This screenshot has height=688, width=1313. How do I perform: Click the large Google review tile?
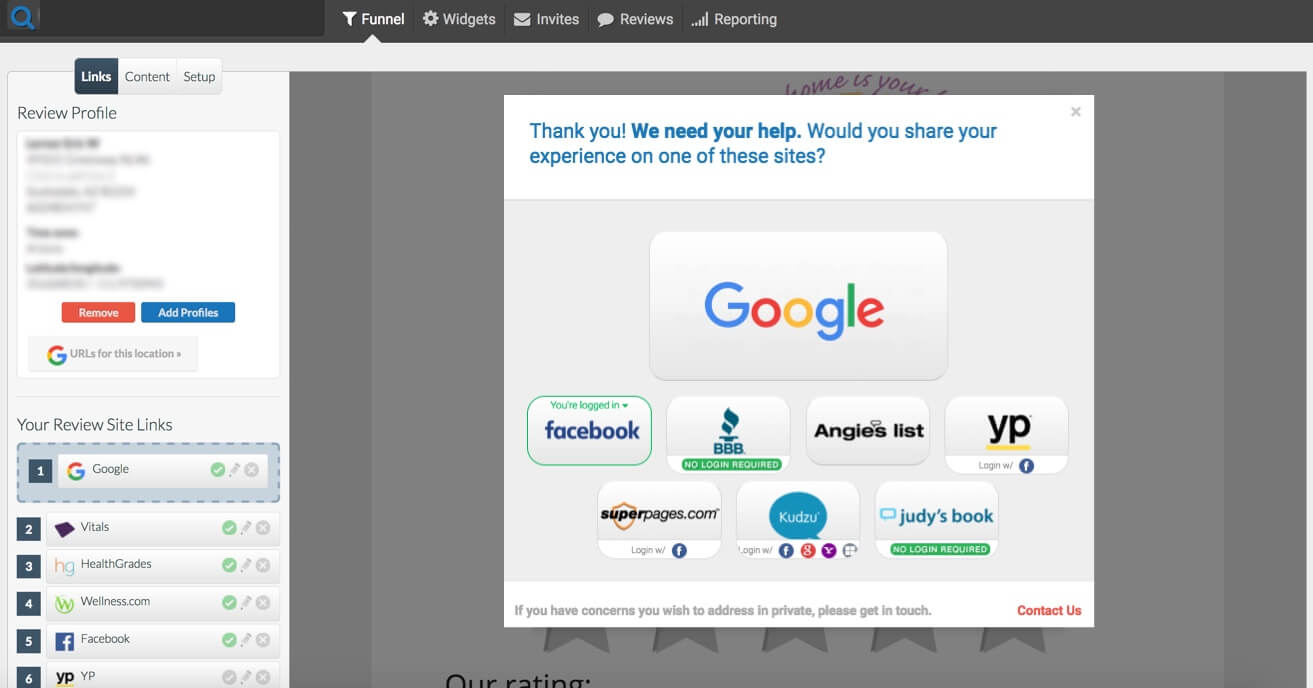[x=798, y=306]
